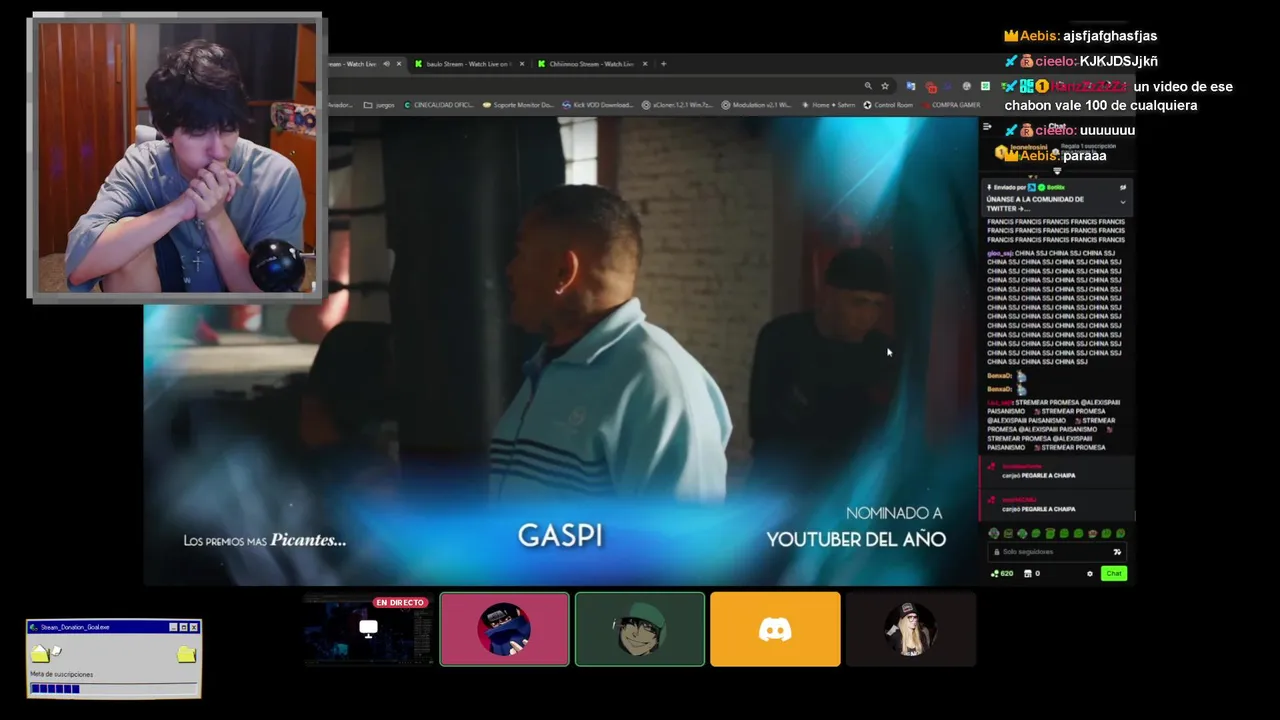Click the streamer webcam overlay

click(177, 157)
